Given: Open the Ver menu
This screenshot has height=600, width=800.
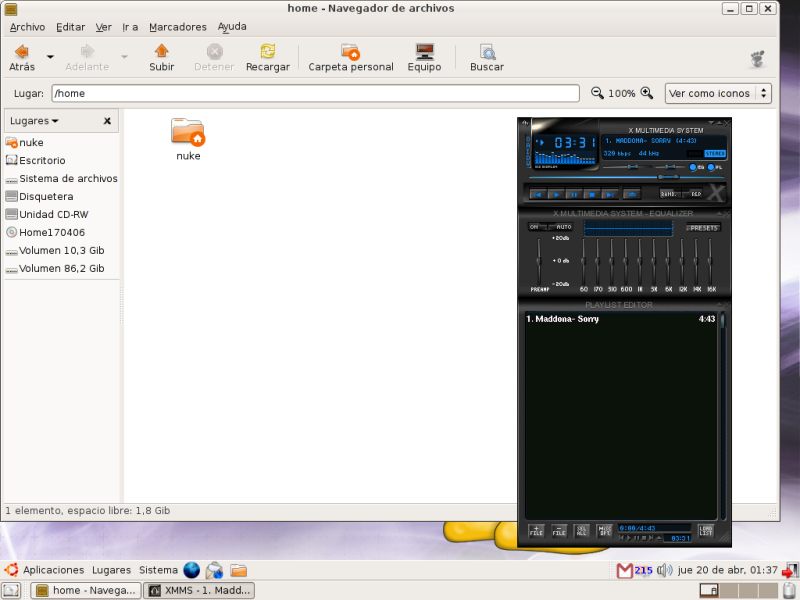Looking at the screenshot, I should [104, 27].
